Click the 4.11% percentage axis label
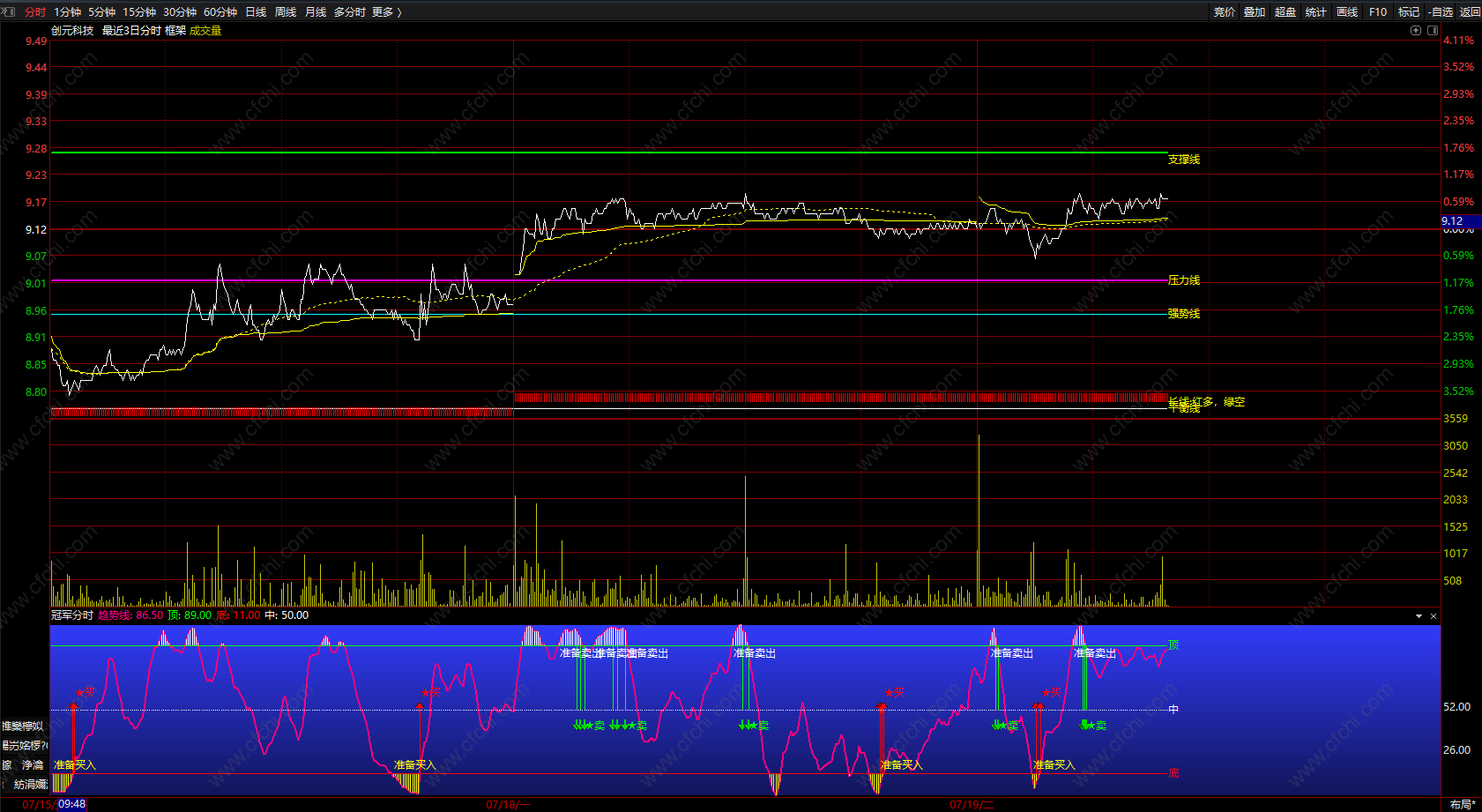1482x812 pixels. point(1458,41)
